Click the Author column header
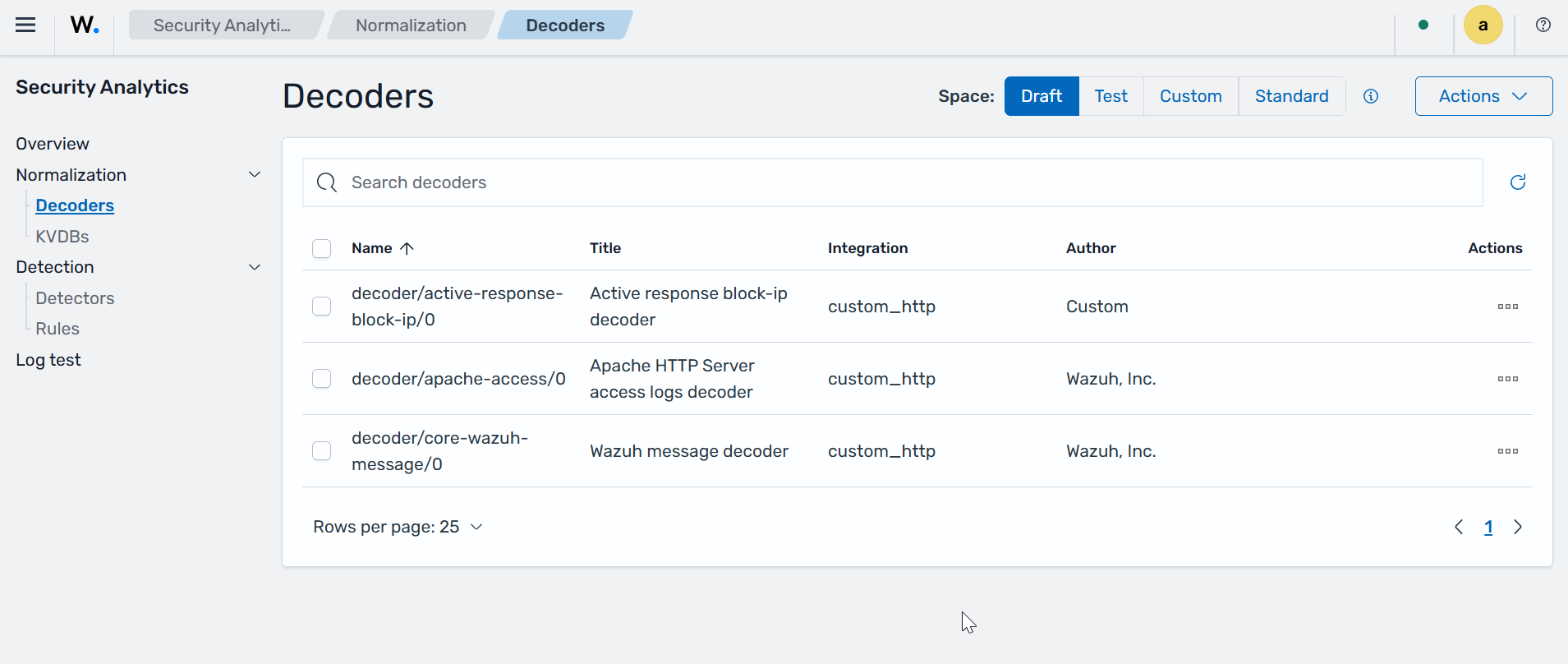Image resolution: width=1568 pixels, height=664 pixels. click(x=1091, y=248)
